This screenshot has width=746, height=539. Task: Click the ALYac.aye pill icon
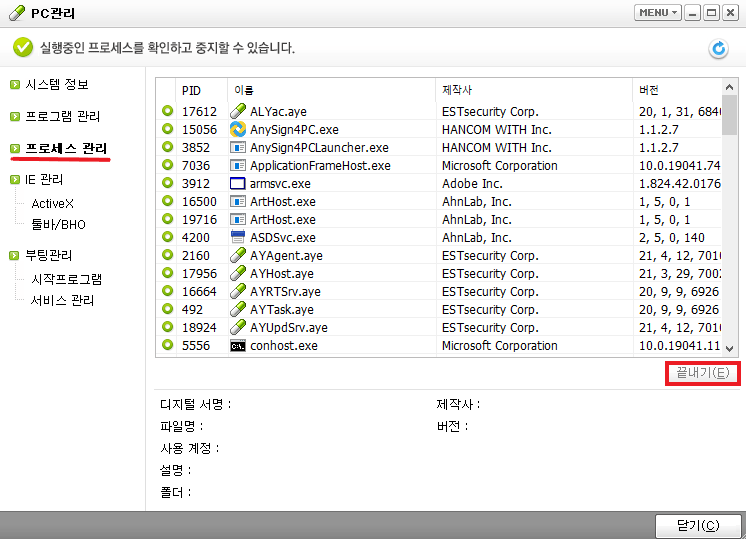[237, 111]
